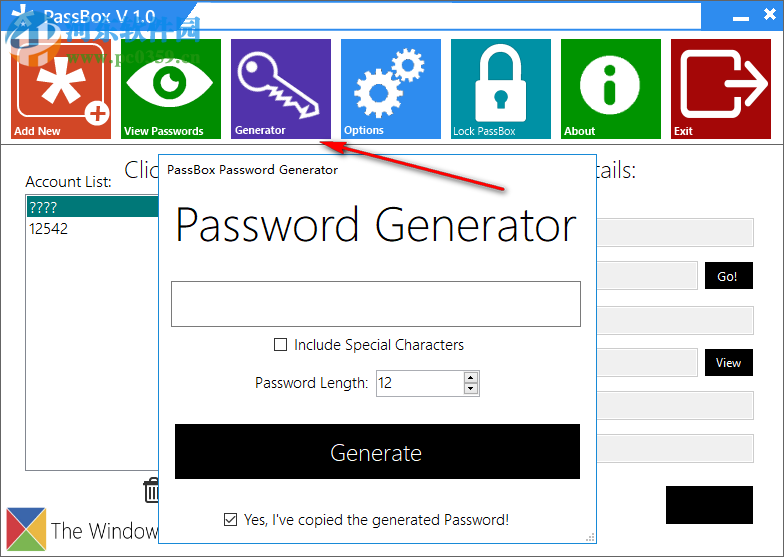Select the 12542 account in list
The image size is (784, 557).
coord(90,229)
